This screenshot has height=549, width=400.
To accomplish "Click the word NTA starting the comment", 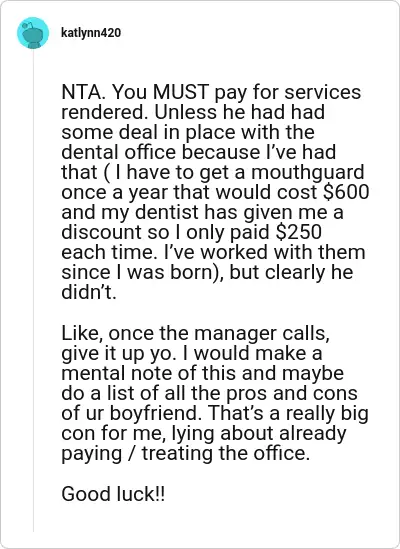I will click(82, 92).
